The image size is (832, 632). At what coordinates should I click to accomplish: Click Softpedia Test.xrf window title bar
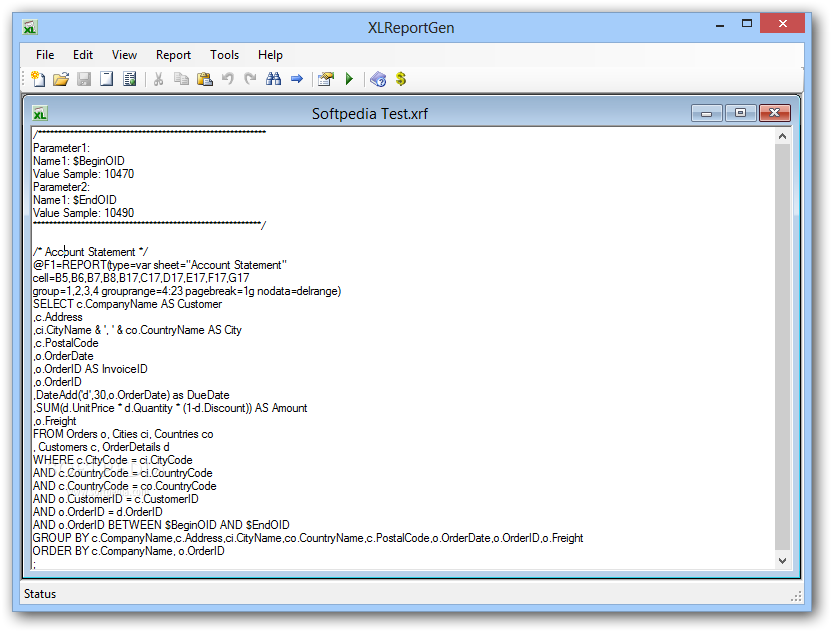coord(369,114)
